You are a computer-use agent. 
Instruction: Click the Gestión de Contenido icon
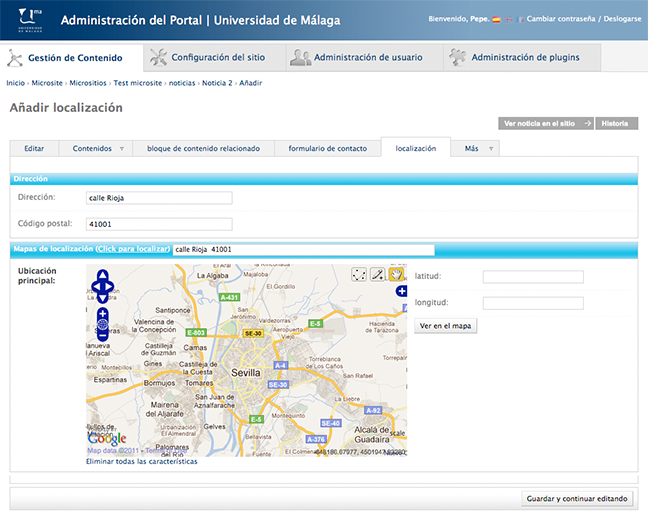click(x=14, y=58)
